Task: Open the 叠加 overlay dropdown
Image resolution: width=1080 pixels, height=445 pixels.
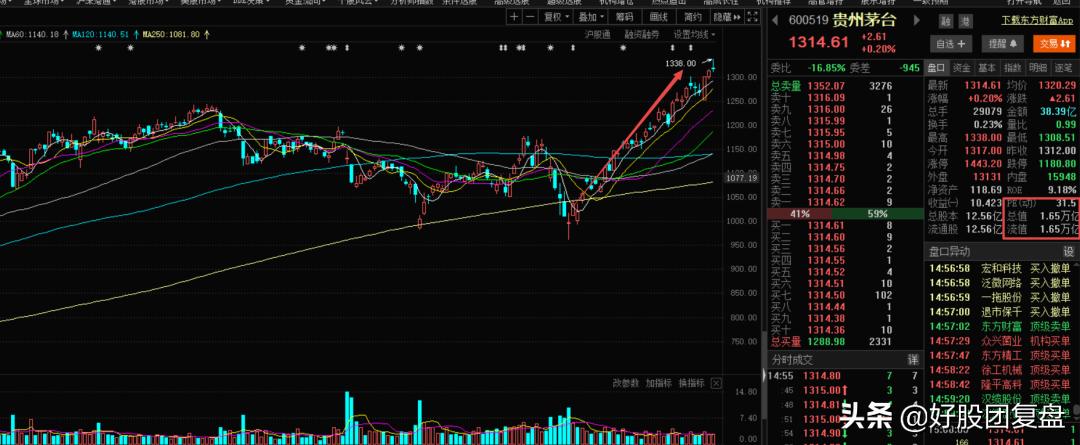Action: 591,17
